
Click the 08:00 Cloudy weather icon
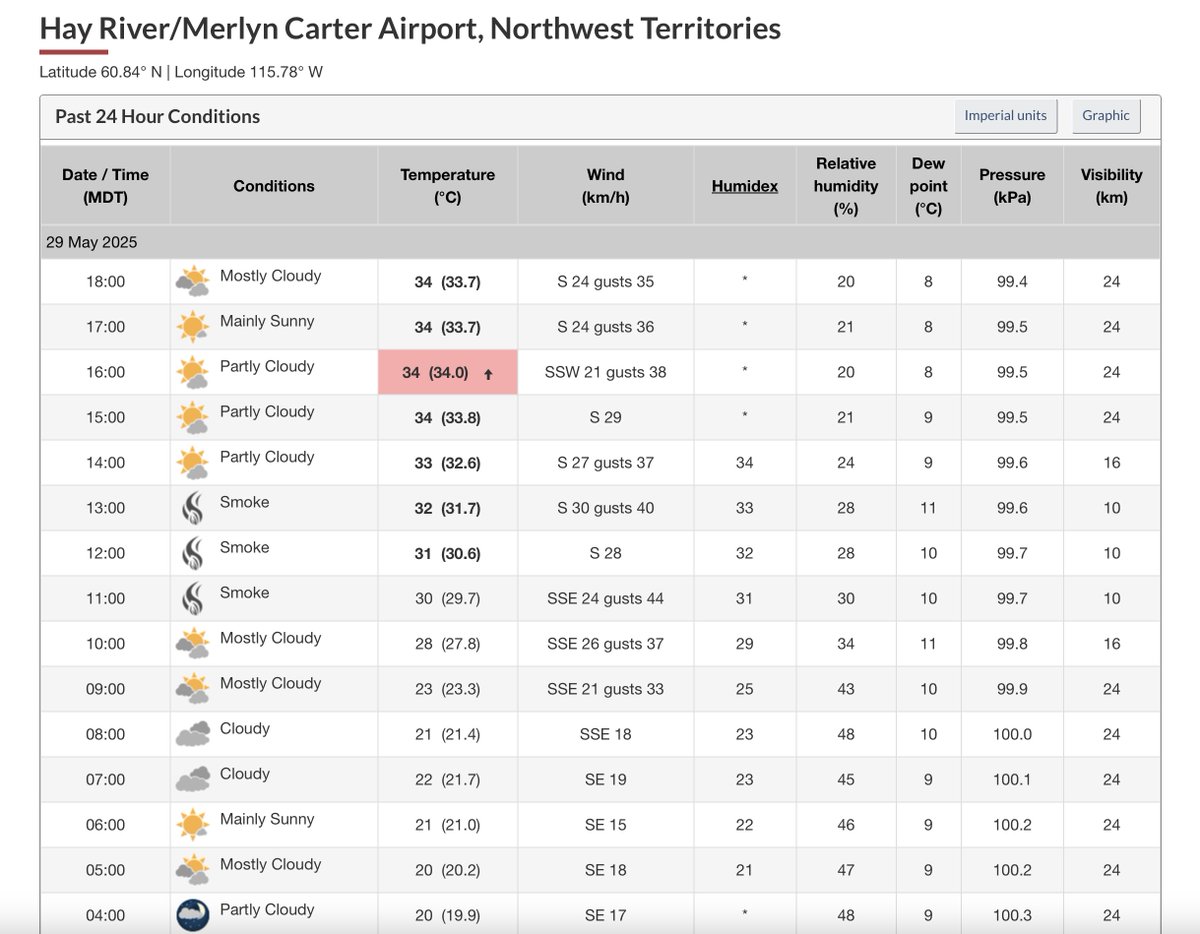(192, 734)
